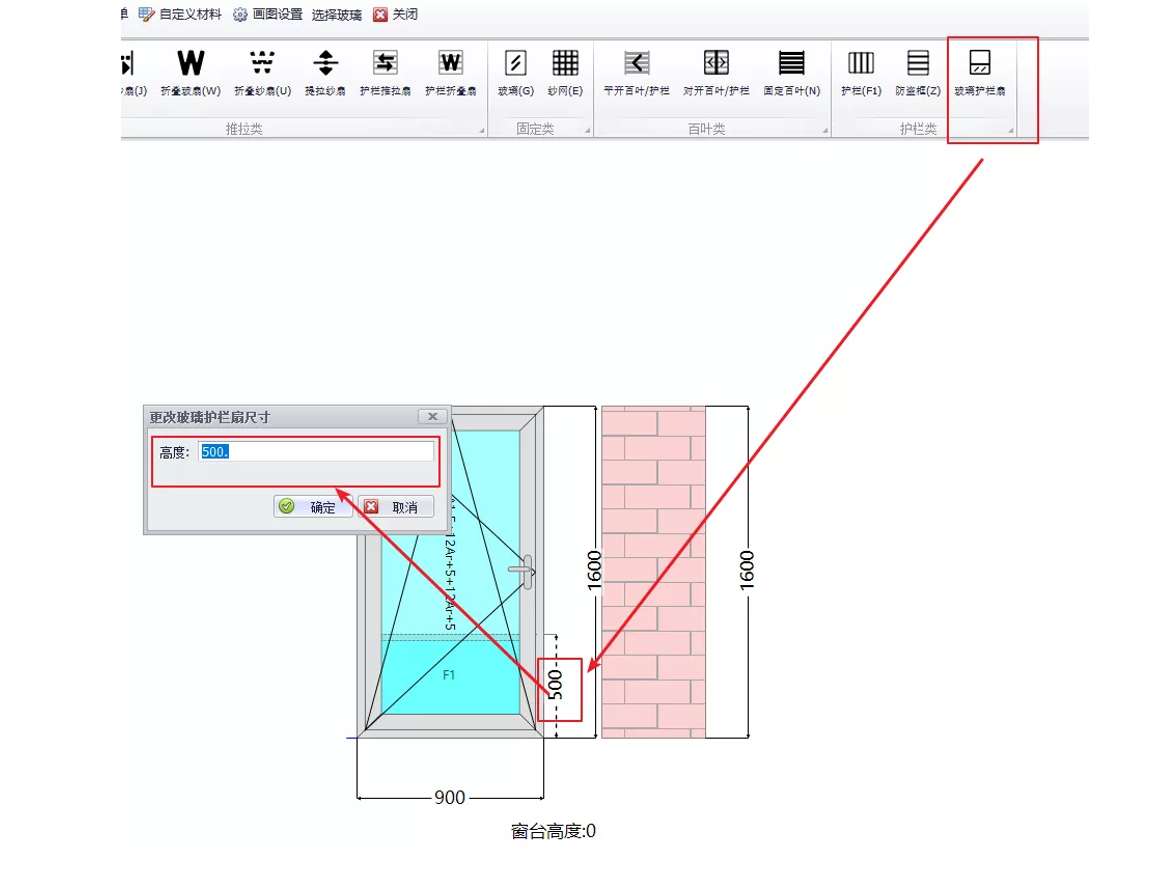
Task: Select the 纱网(E) screen mesh tool
Action: [x=565, y=71]
